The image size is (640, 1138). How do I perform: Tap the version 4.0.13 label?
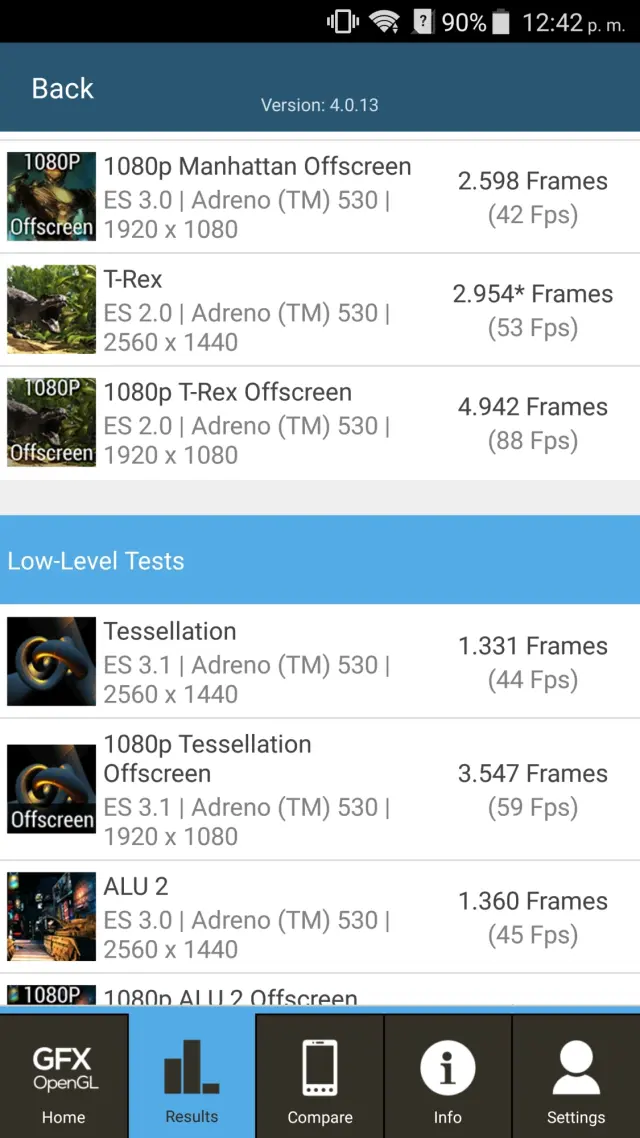[x=319, y=105]
